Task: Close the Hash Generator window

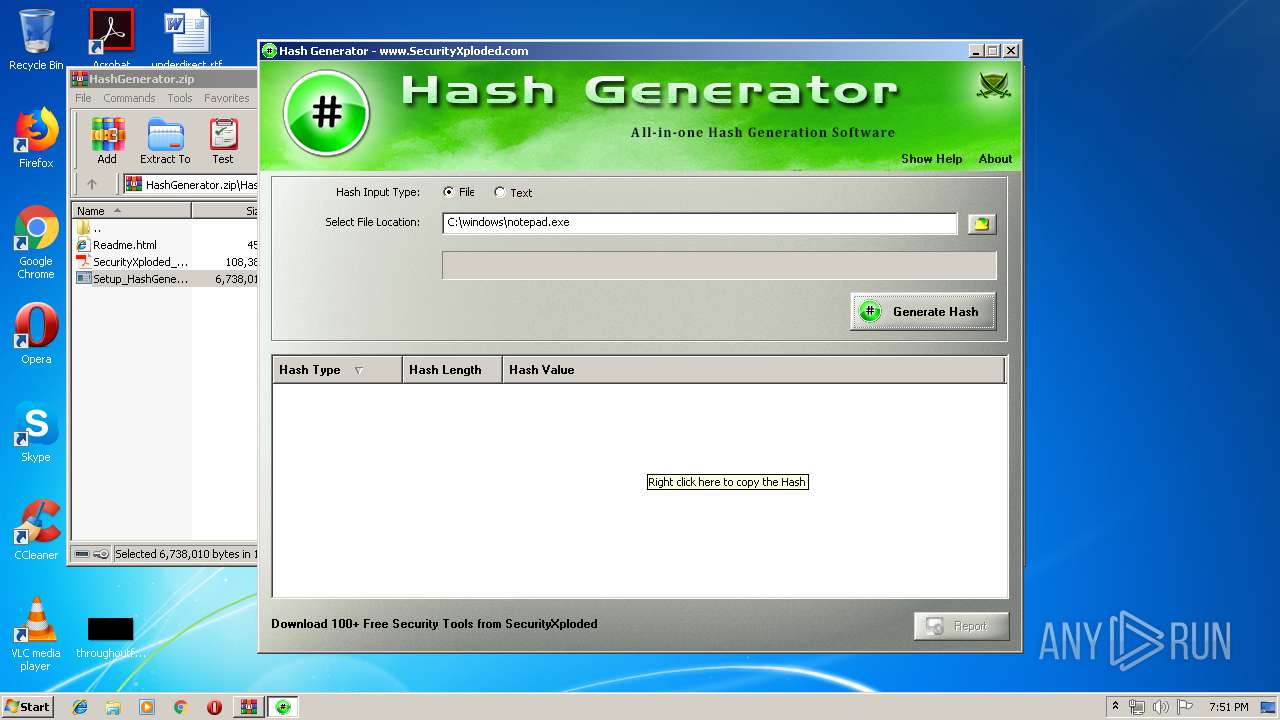Action: 1011,51
